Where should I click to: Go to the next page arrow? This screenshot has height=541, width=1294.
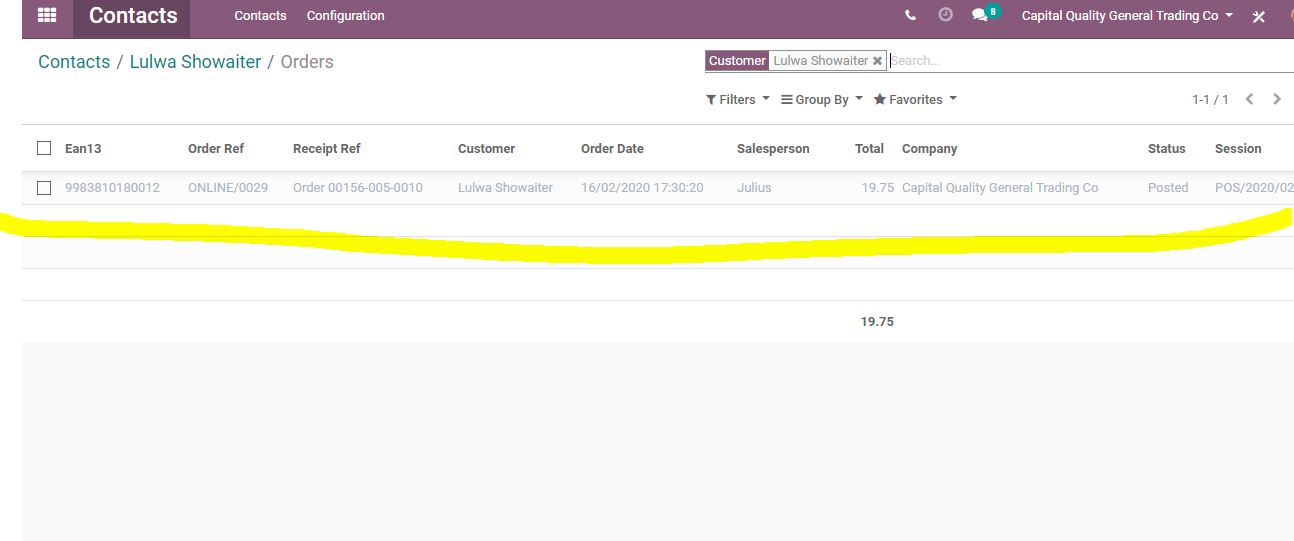[x=1277, y=99]
